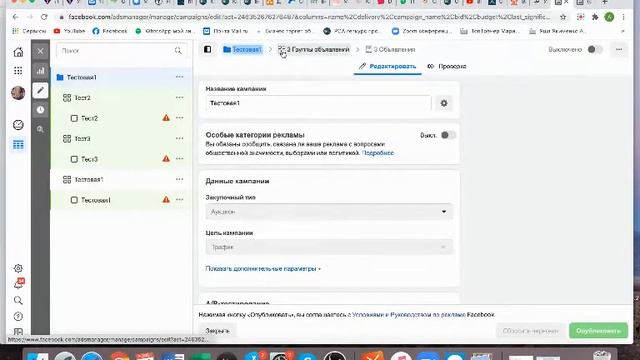Open the YouTube bookmark
The width and height of the screenshot is (640, 360).
69,31
